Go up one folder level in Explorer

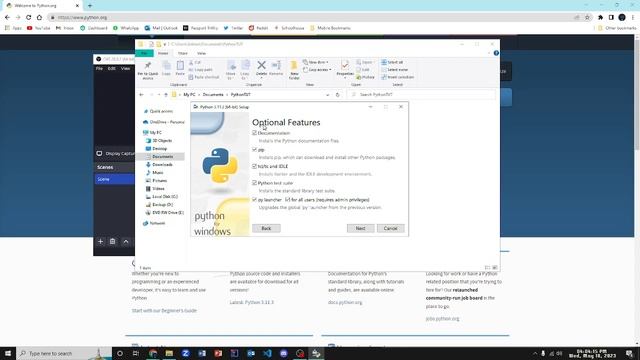click(x=166, y=95)
